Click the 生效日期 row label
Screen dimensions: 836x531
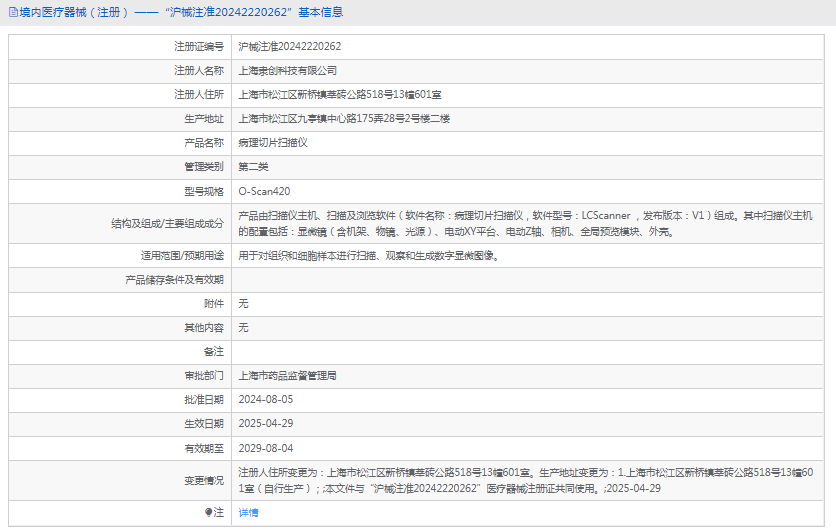204,423
